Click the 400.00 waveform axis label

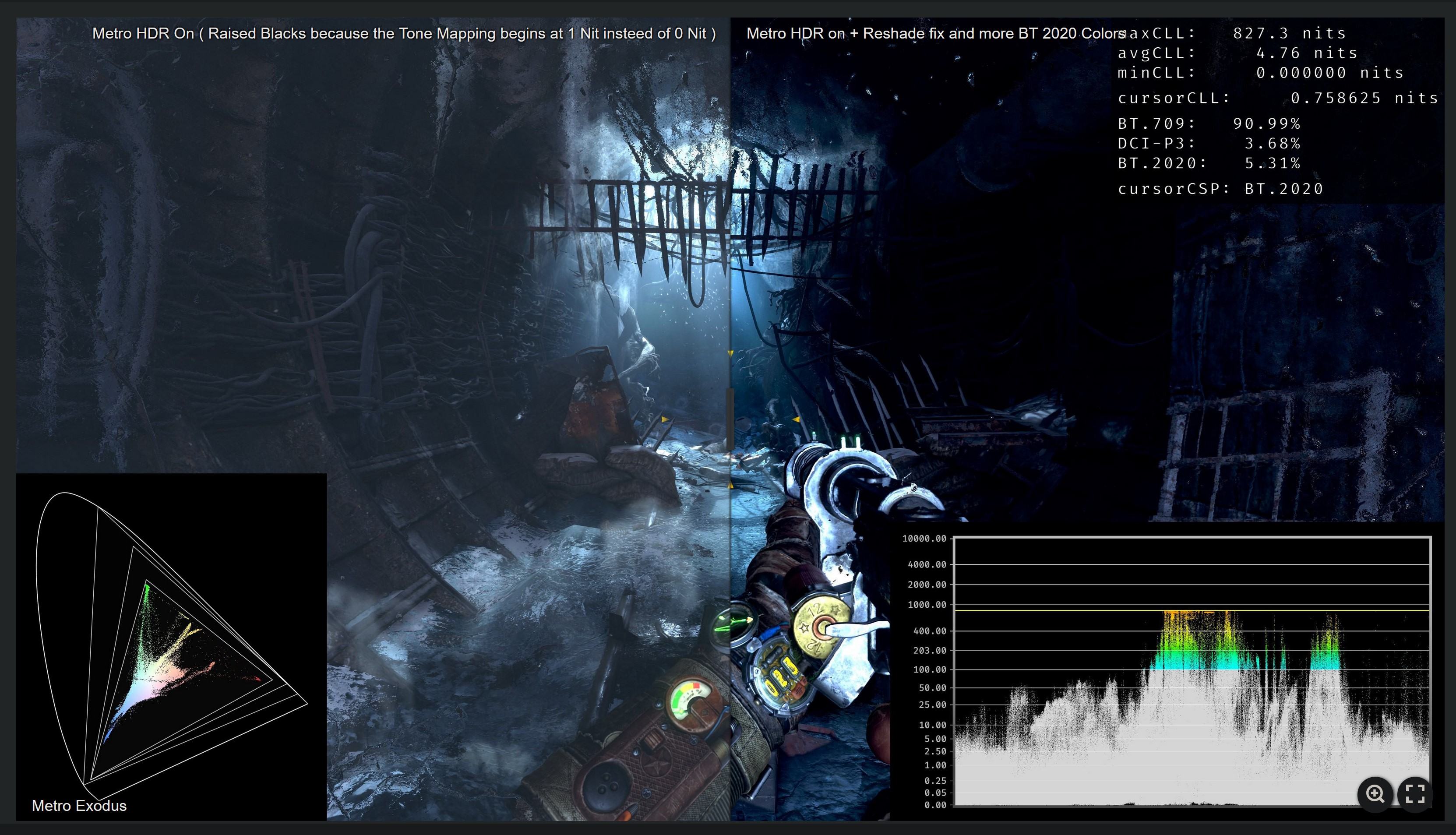point(930,631)
